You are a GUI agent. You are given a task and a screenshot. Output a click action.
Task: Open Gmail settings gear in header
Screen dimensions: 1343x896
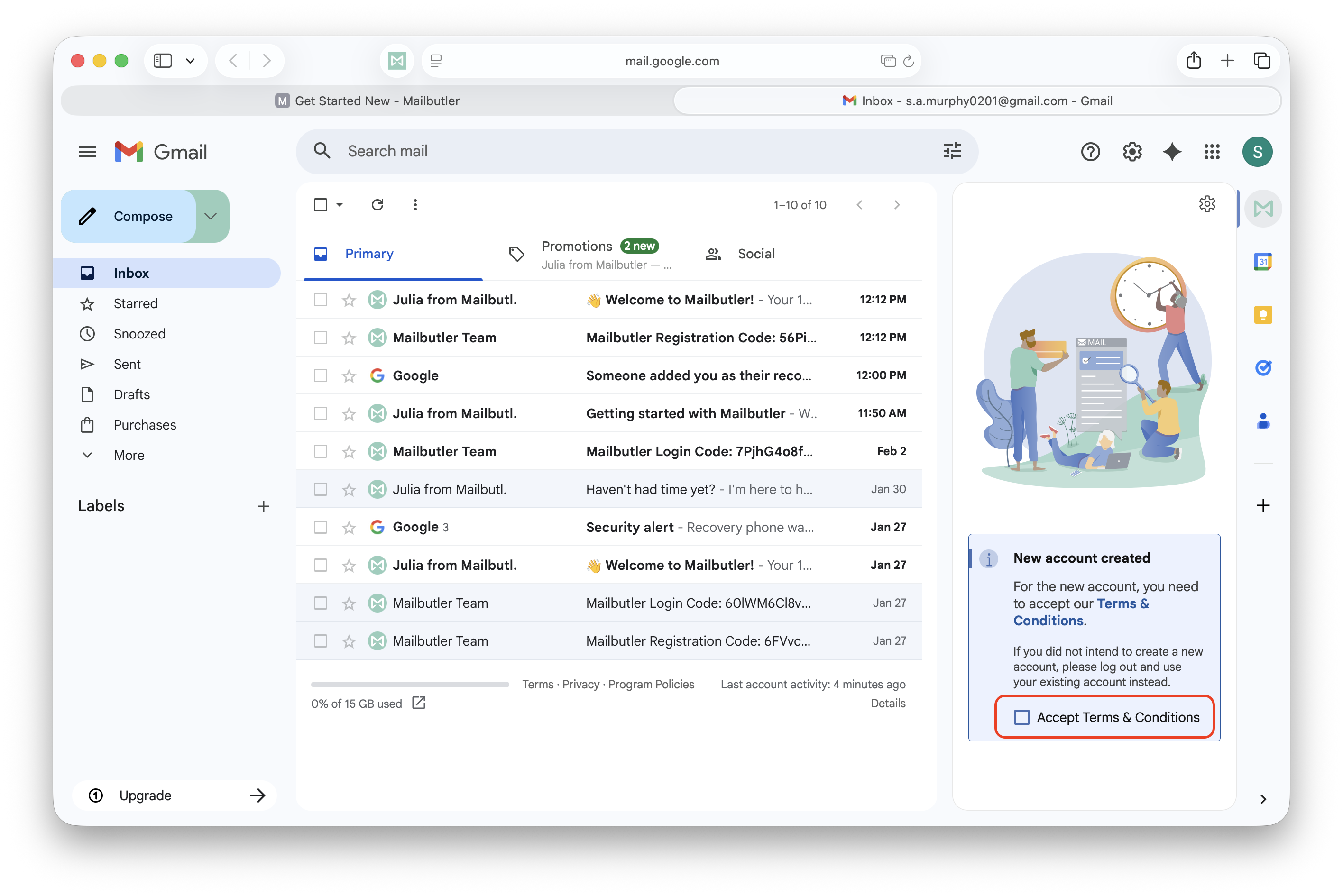pos(1131,151)
